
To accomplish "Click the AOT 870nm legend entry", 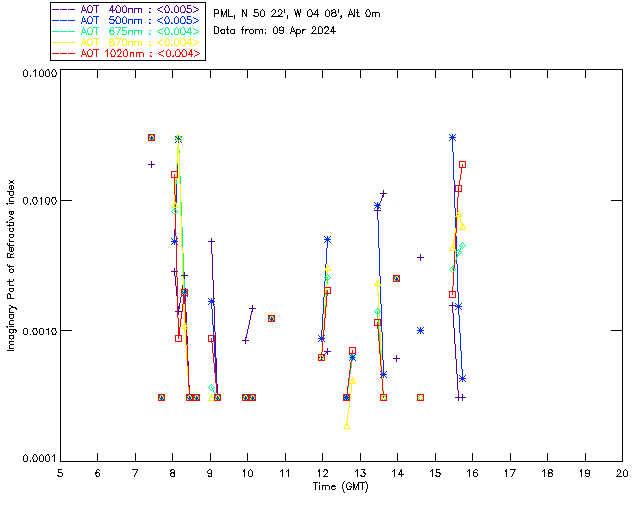I will click(x=126, y=42).
